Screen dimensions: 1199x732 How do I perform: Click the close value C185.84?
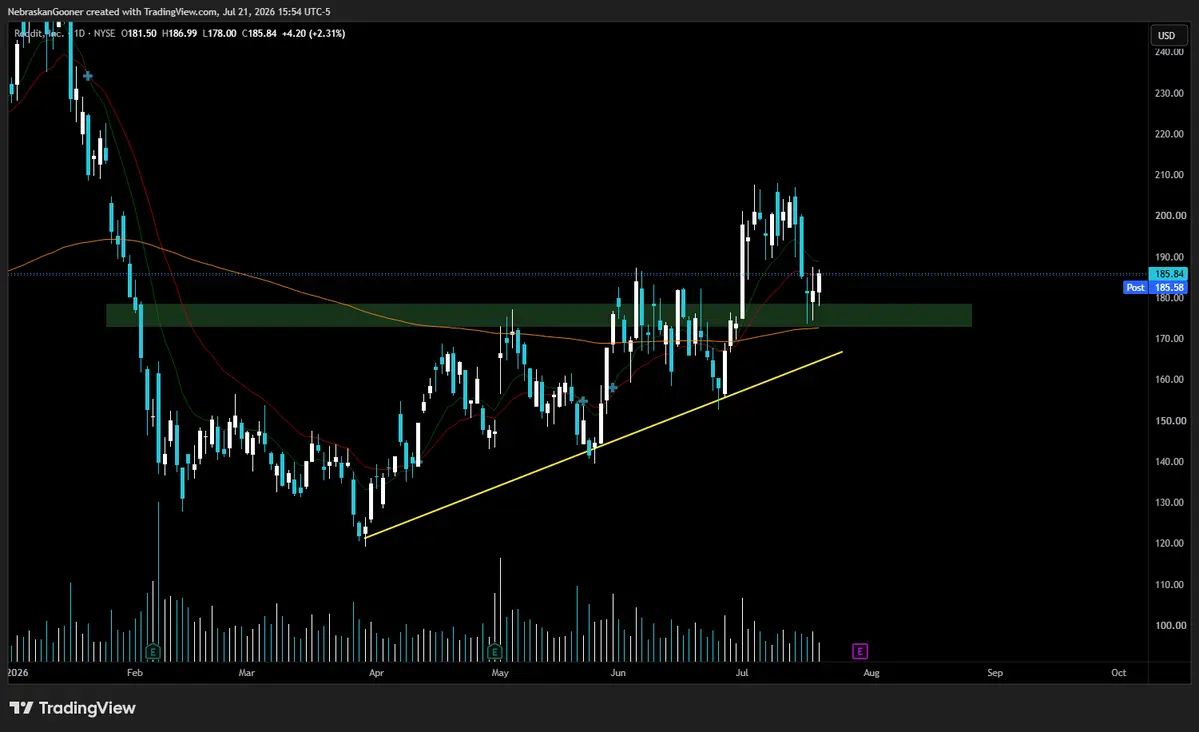pos(259,34)
